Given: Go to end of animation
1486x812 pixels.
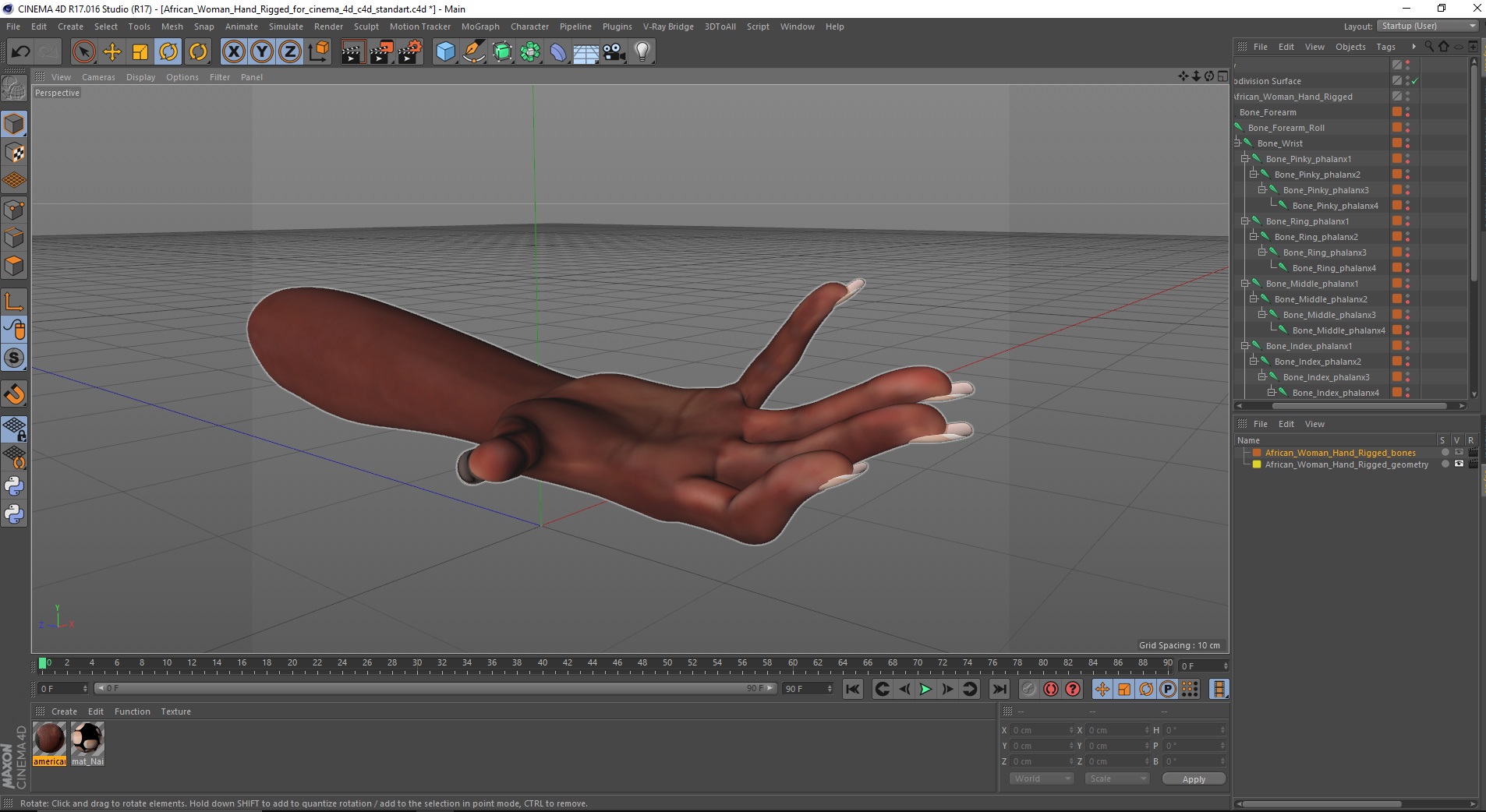Looking at the screenshot, I should tap(999, 689).
